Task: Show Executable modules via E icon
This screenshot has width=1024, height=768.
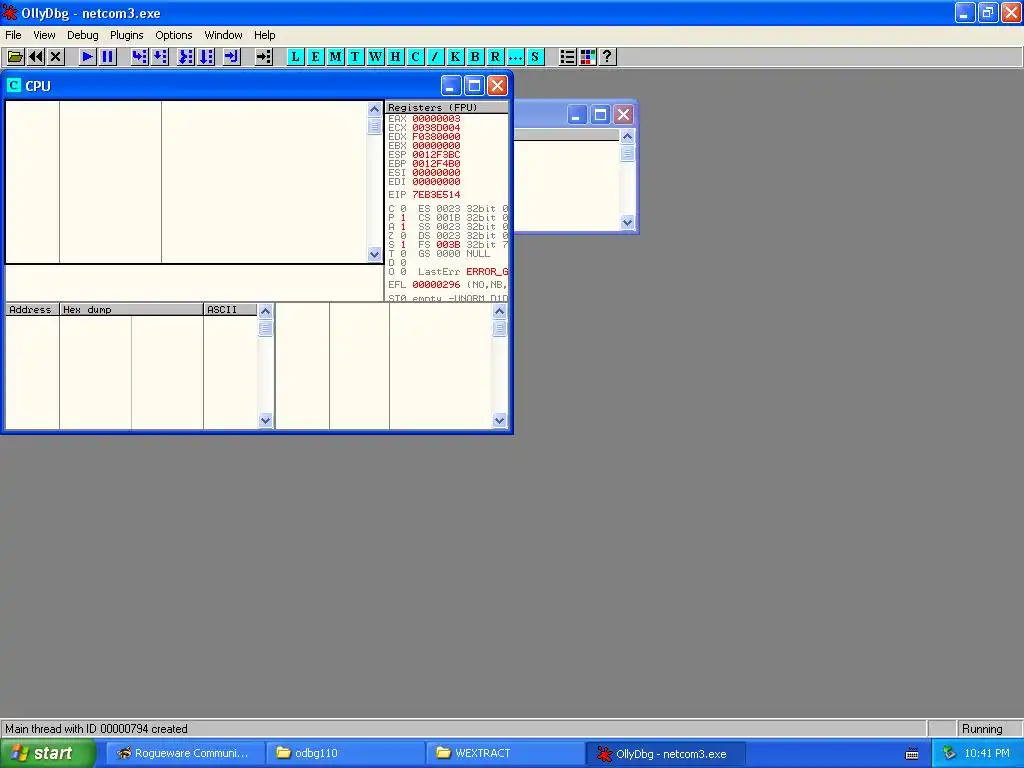Action: pos(315,57)
